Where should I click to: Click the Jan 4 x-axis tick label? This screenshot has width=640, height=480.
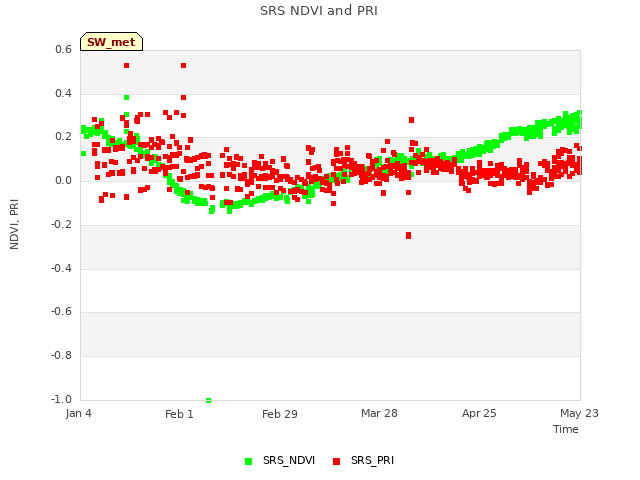point(78,413)
